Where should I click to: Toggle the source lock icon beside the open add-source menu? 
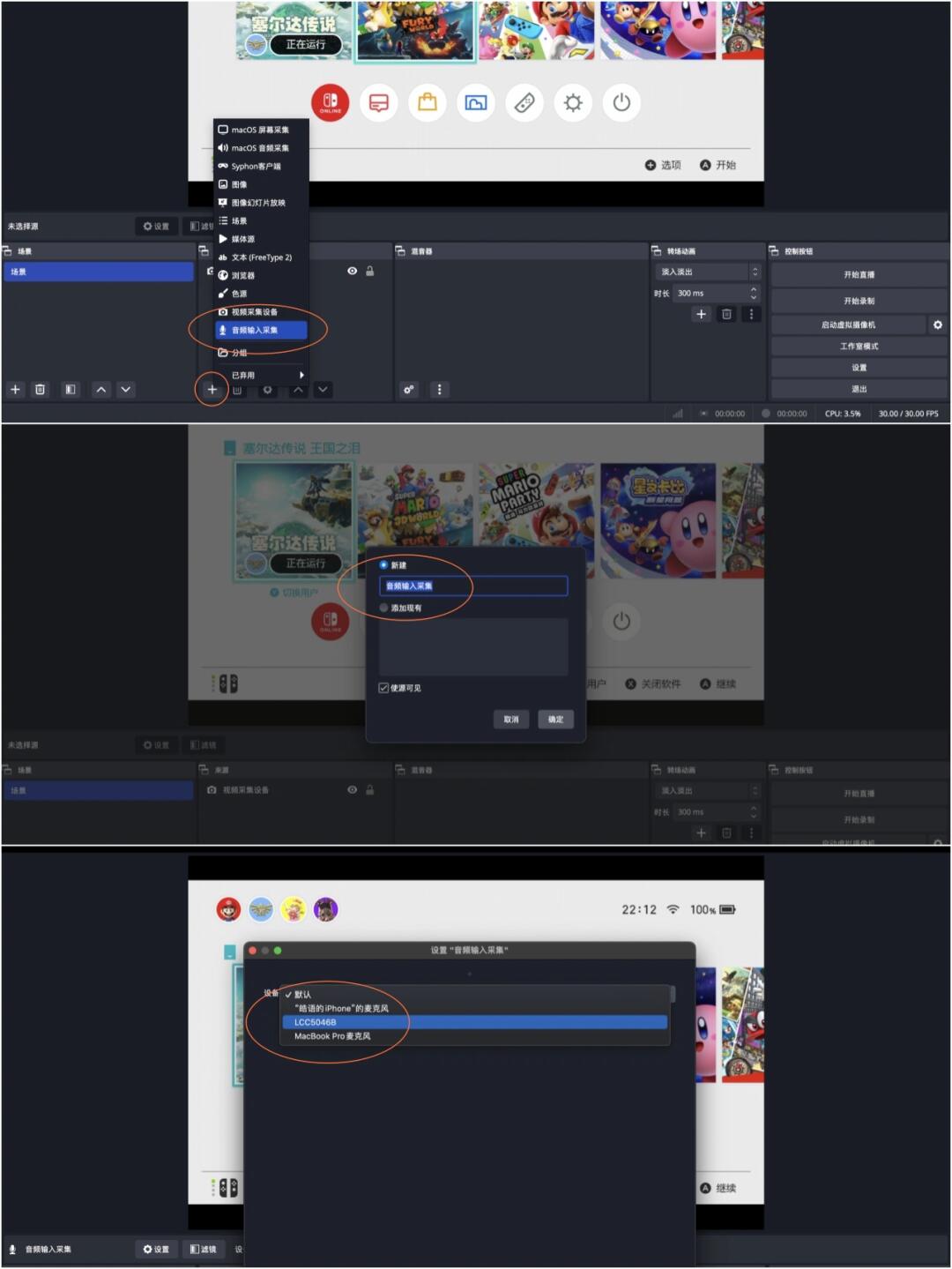click(370, 271)
